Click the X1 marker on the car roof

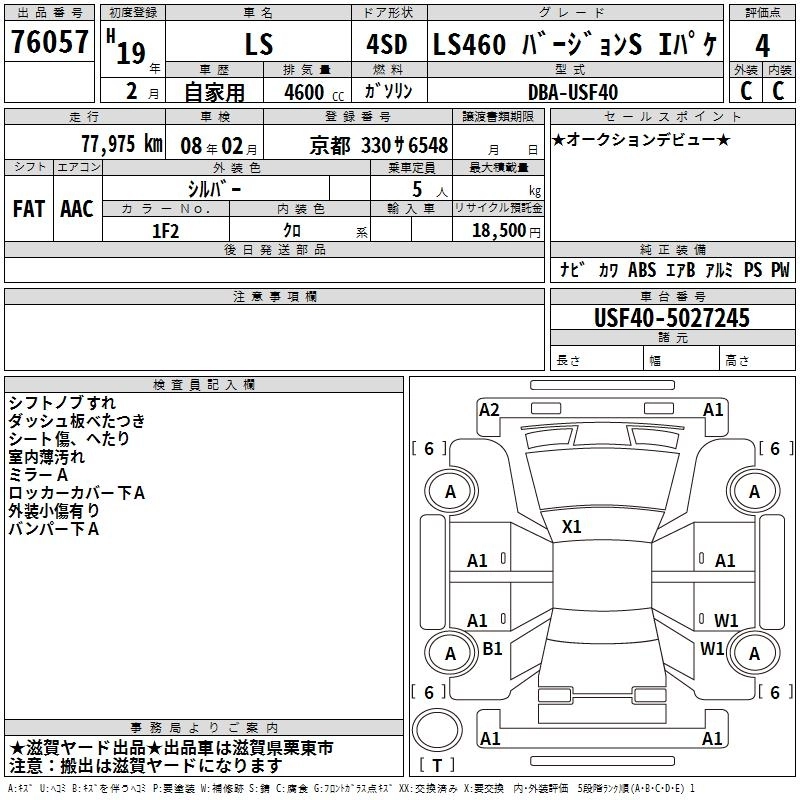click(572, 526)
